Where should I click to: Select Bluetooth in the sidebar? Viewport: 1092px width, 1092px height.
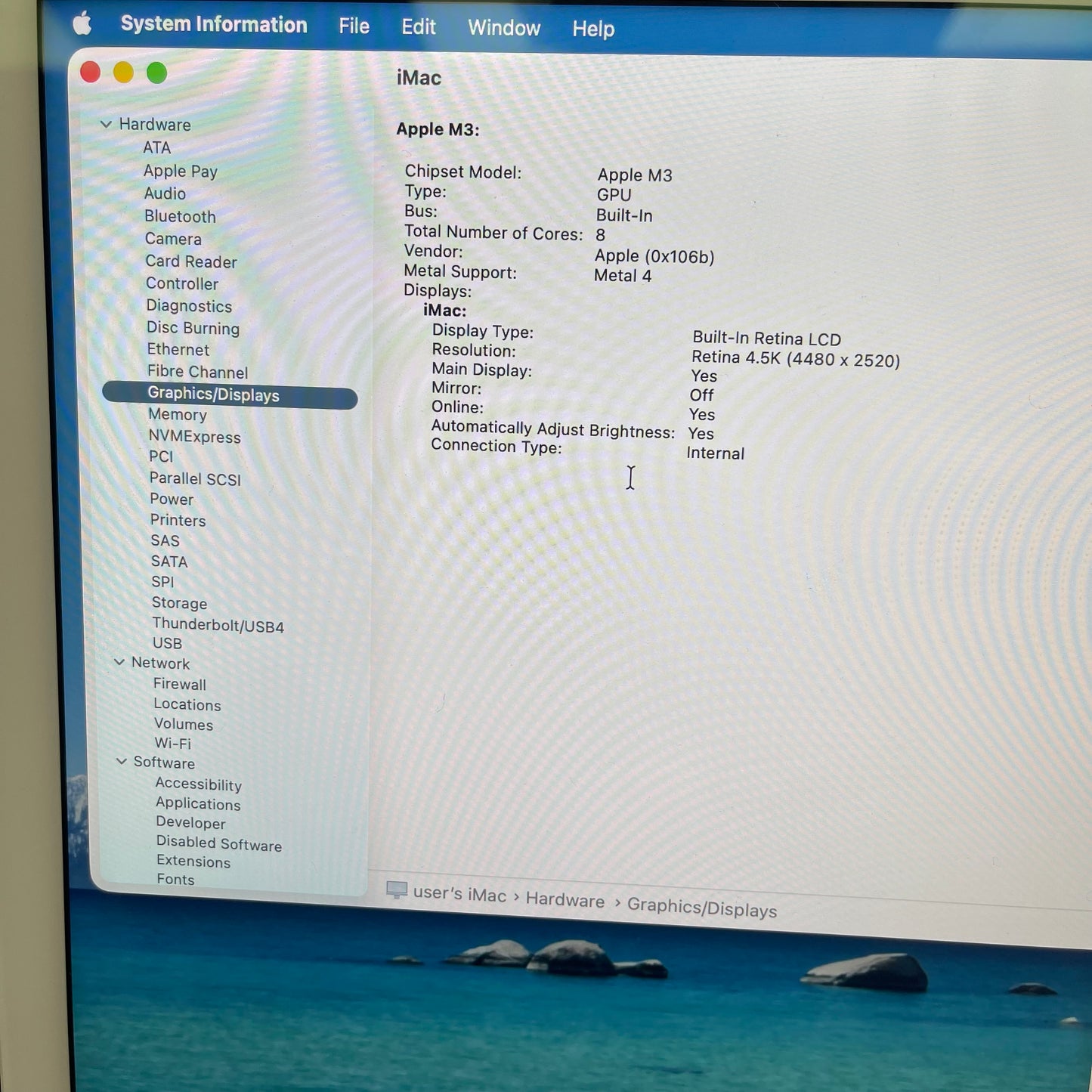[180, 216]
